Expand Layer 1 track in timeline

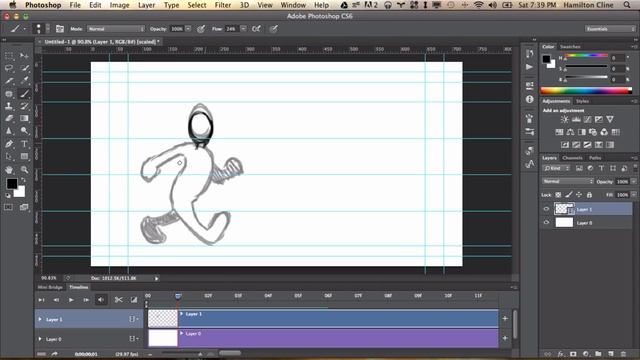tap(40, 319)
